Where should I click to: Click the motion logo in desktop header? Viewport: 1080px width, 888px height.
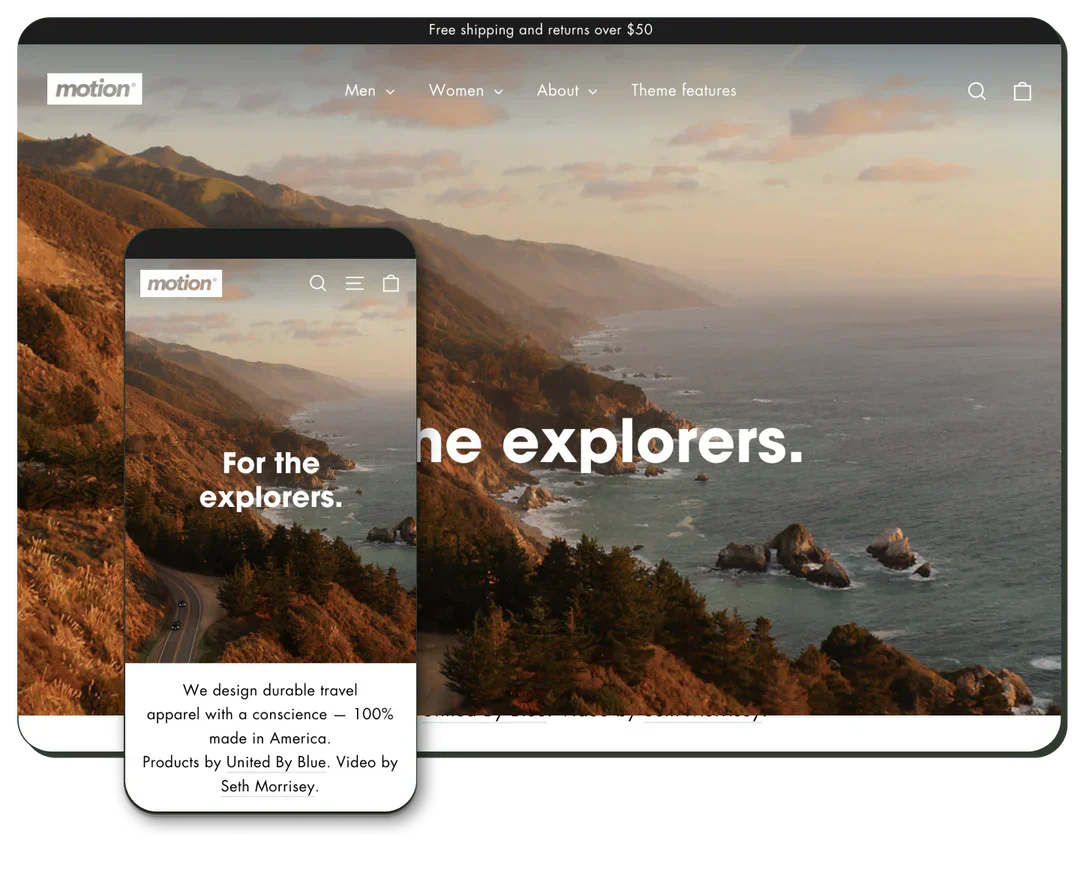(95, 88)
